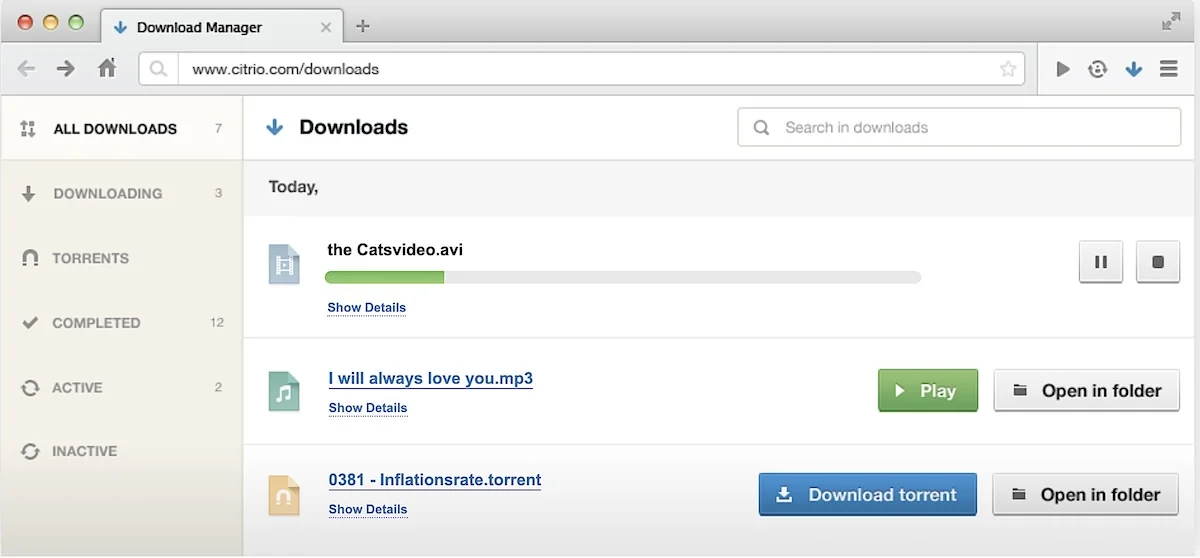
Task: Show ACTIVE downloads in sidebar
Action: pos(121,387)
